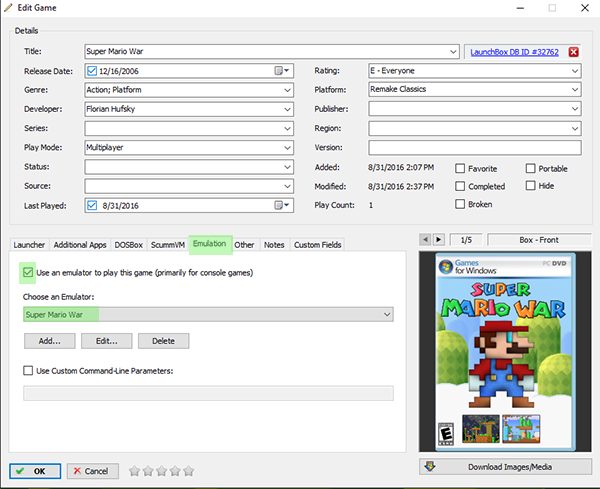Switch to the Other tab

coord(244,245)
